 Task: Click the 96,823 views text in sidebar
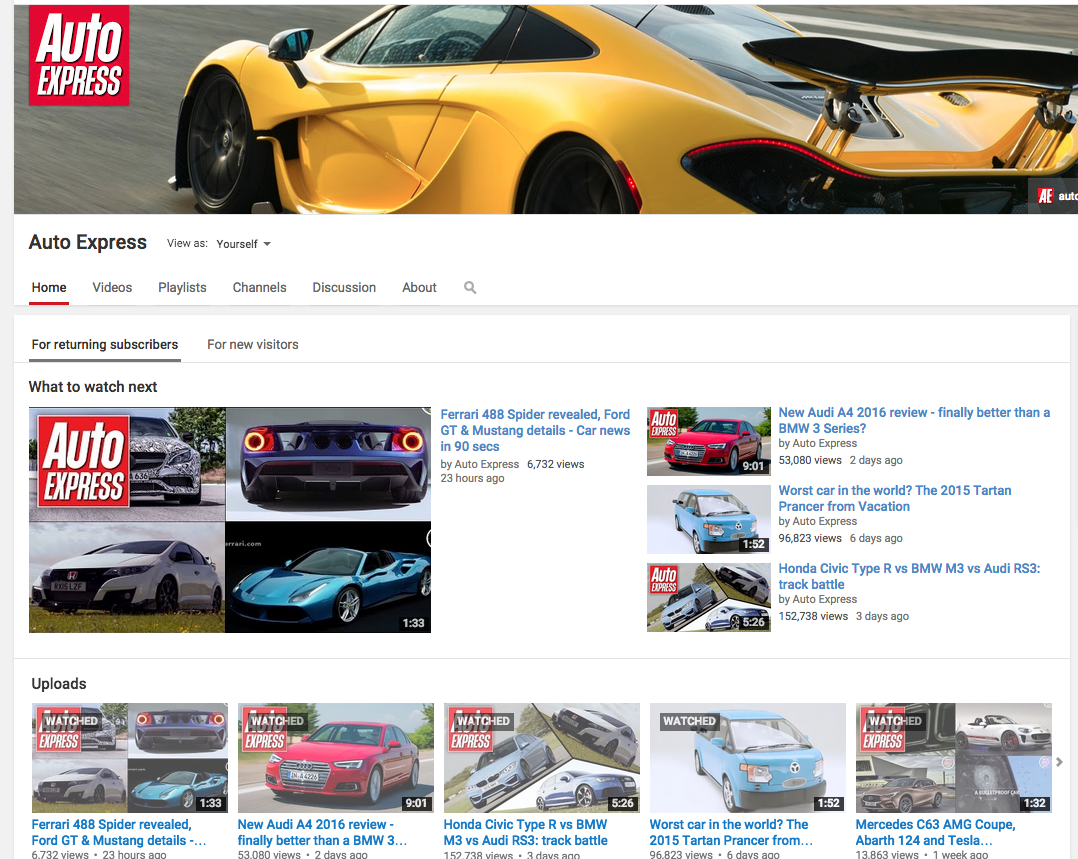click(810, 538)
